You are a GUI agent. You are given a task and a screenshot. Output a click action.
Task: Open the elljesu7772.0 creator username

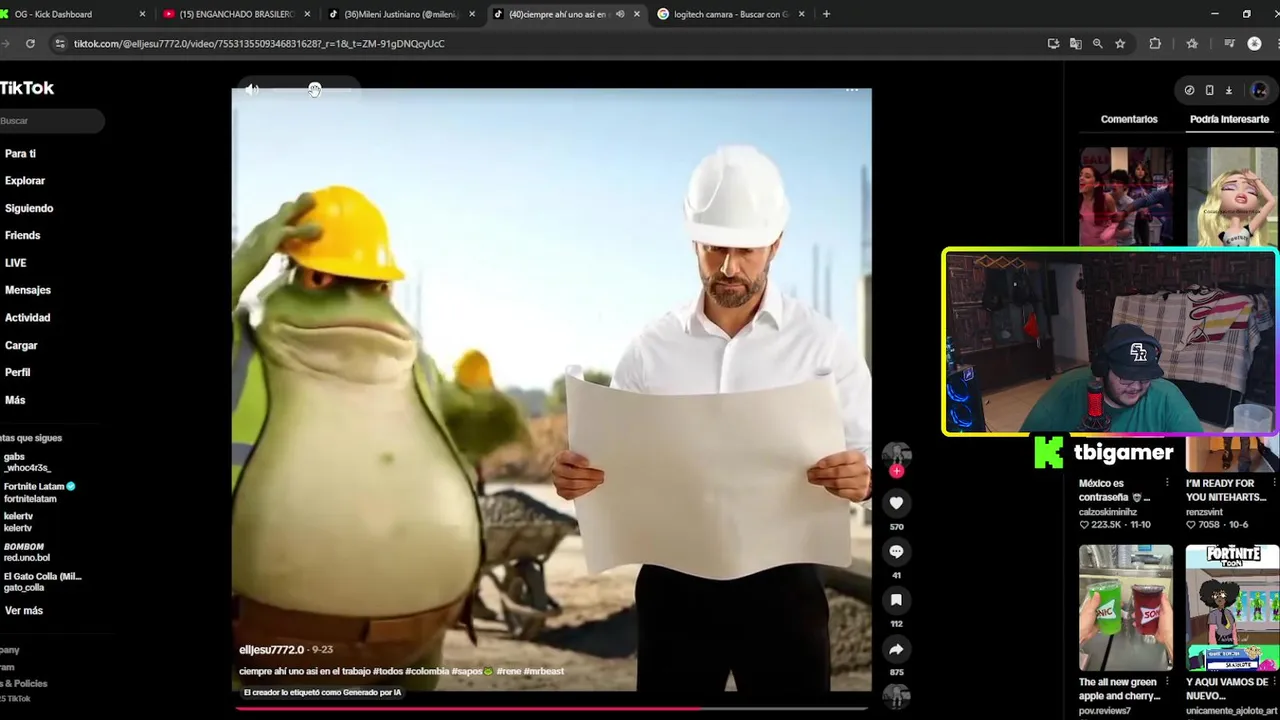[x=271, y=650]
